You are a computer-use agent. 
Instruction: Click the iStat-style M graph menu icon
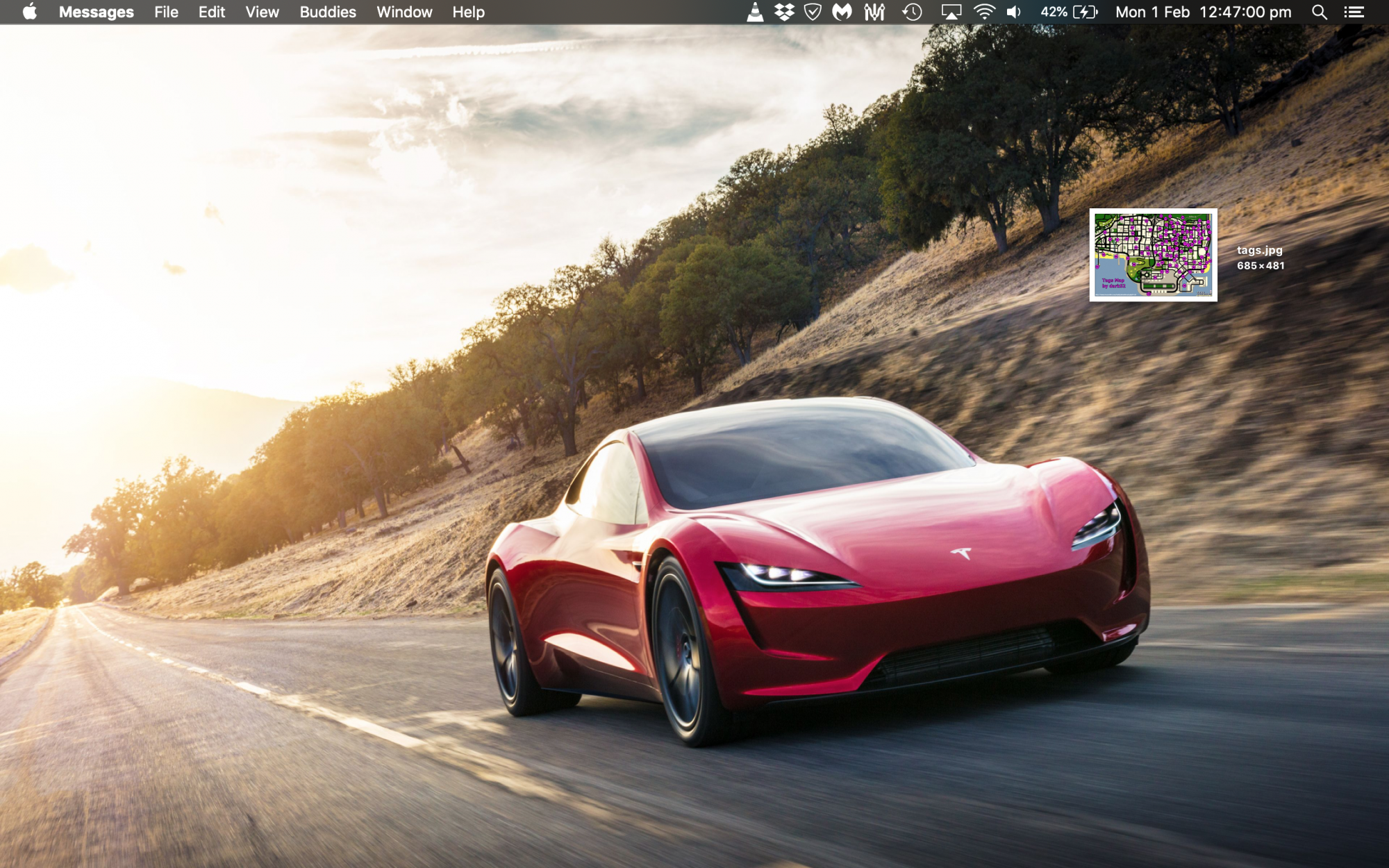pos(874,12)
